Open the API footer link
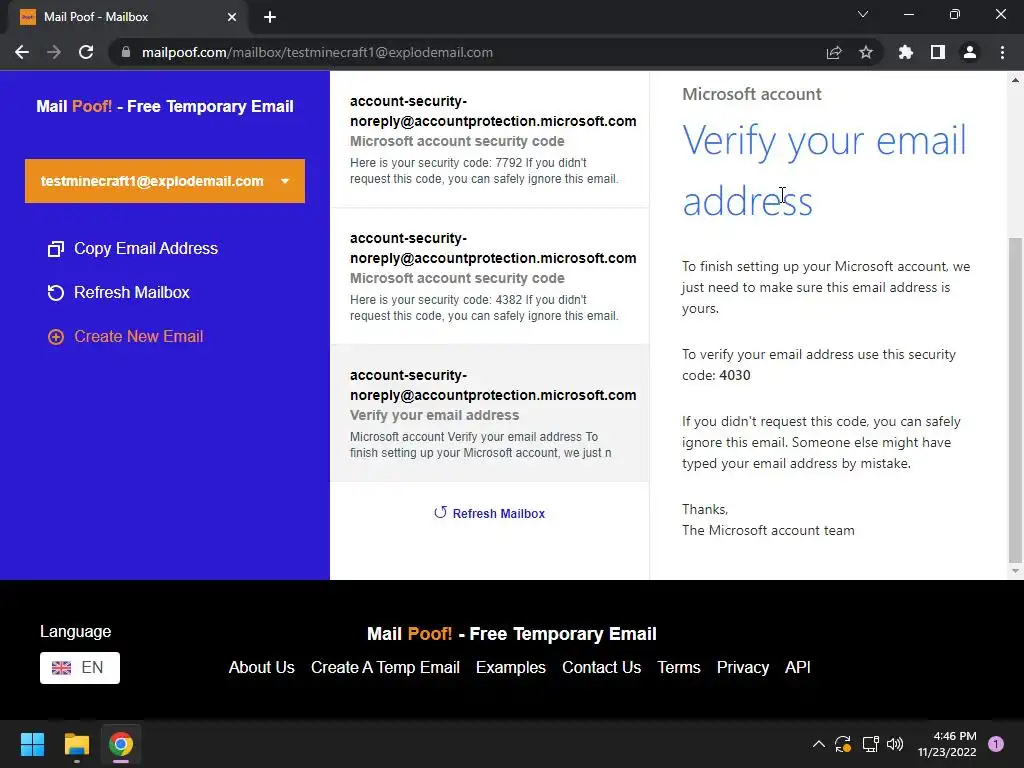Viewport: 1024px width, 768px height. click(797, 667)
